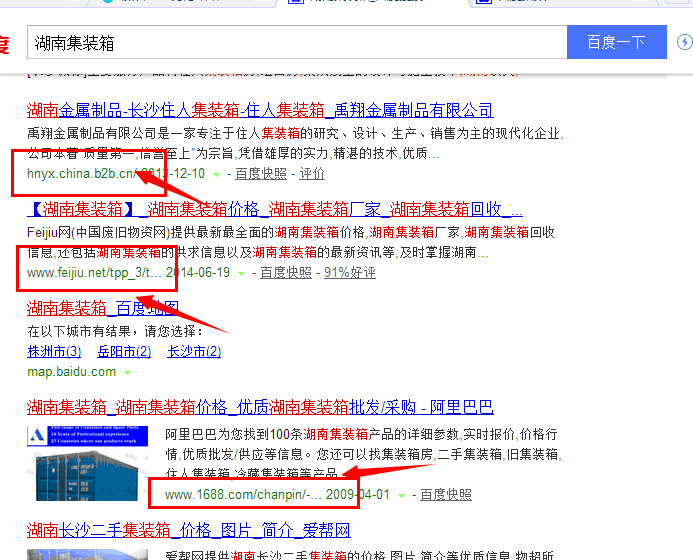Click the blue shipping container thumbnail
Image resolution: width=693 pixels, height=560 pixels.
[x=88, y=463]
